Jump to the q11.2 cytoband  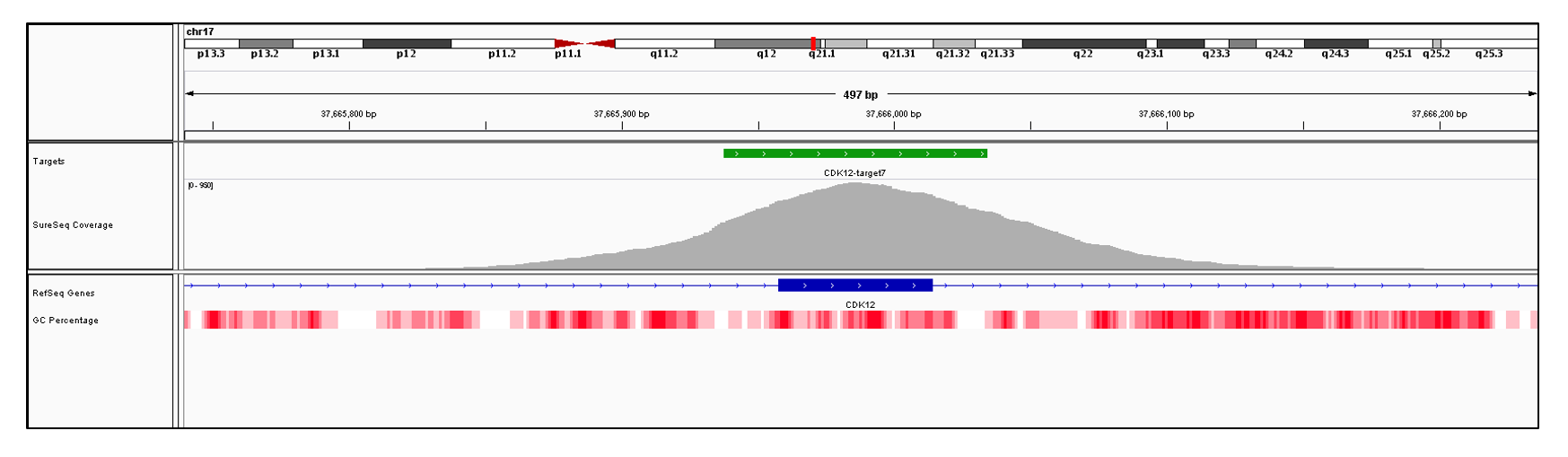pos(664,43)
